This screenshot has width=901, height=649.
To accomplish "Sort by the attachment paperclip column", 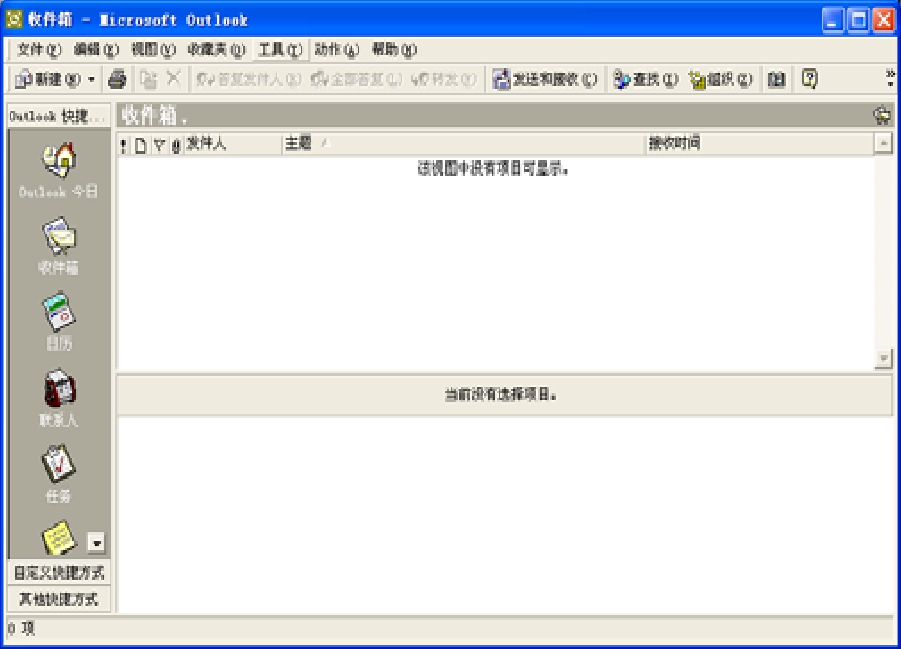I will [176, 144].
